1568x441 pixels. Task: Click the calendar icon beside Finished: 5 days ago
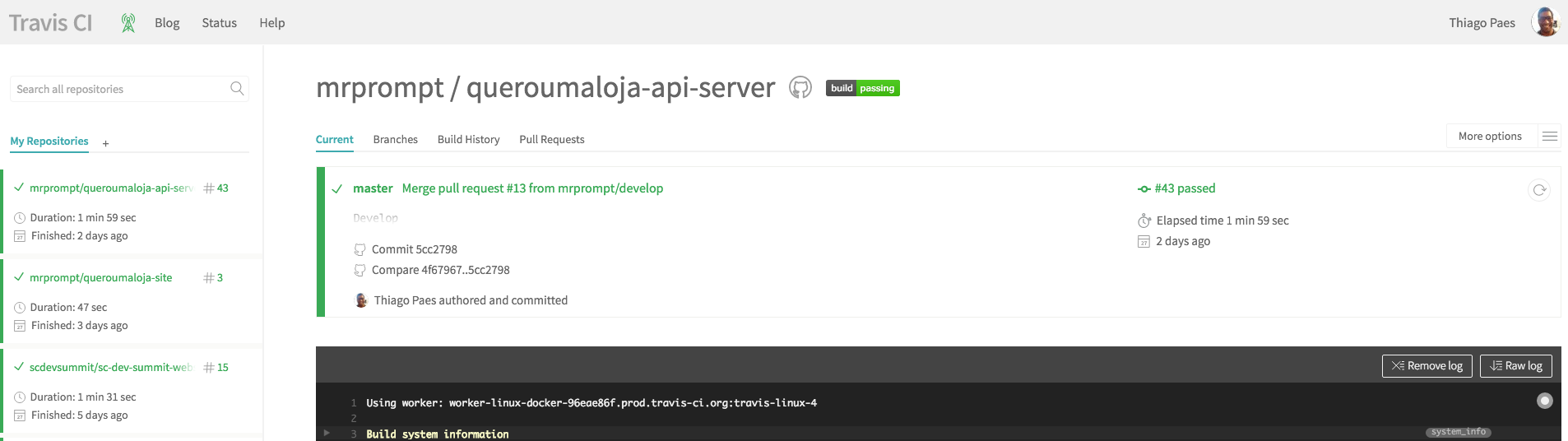(x=20, y=415)
